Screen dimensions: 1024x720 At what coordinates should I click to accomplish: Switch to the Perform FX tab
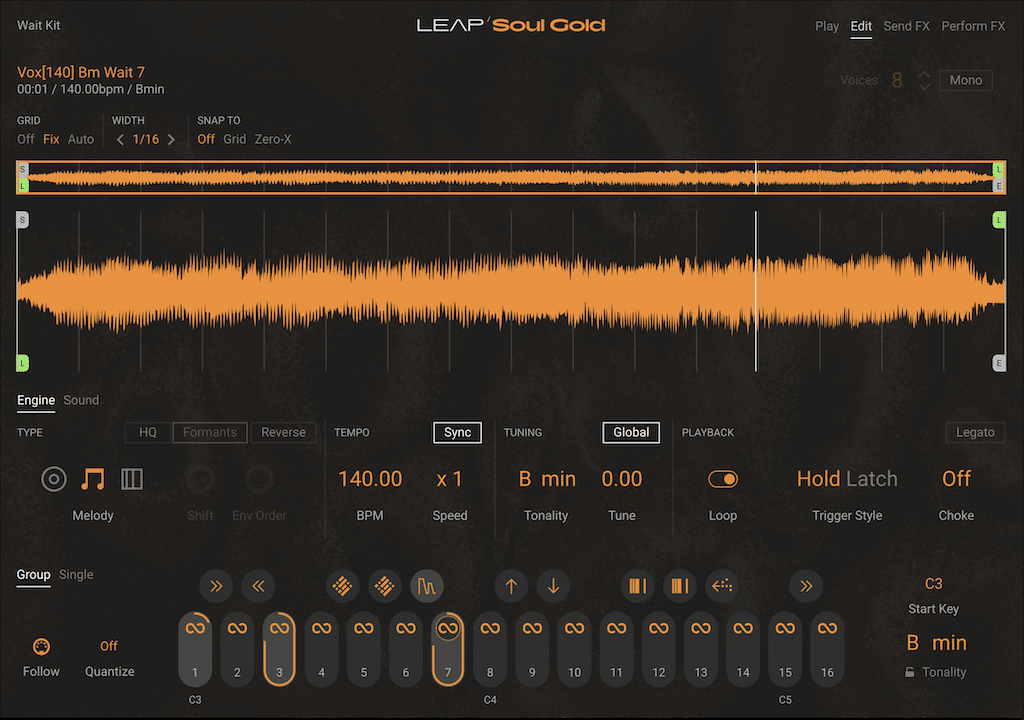point(973,26)
